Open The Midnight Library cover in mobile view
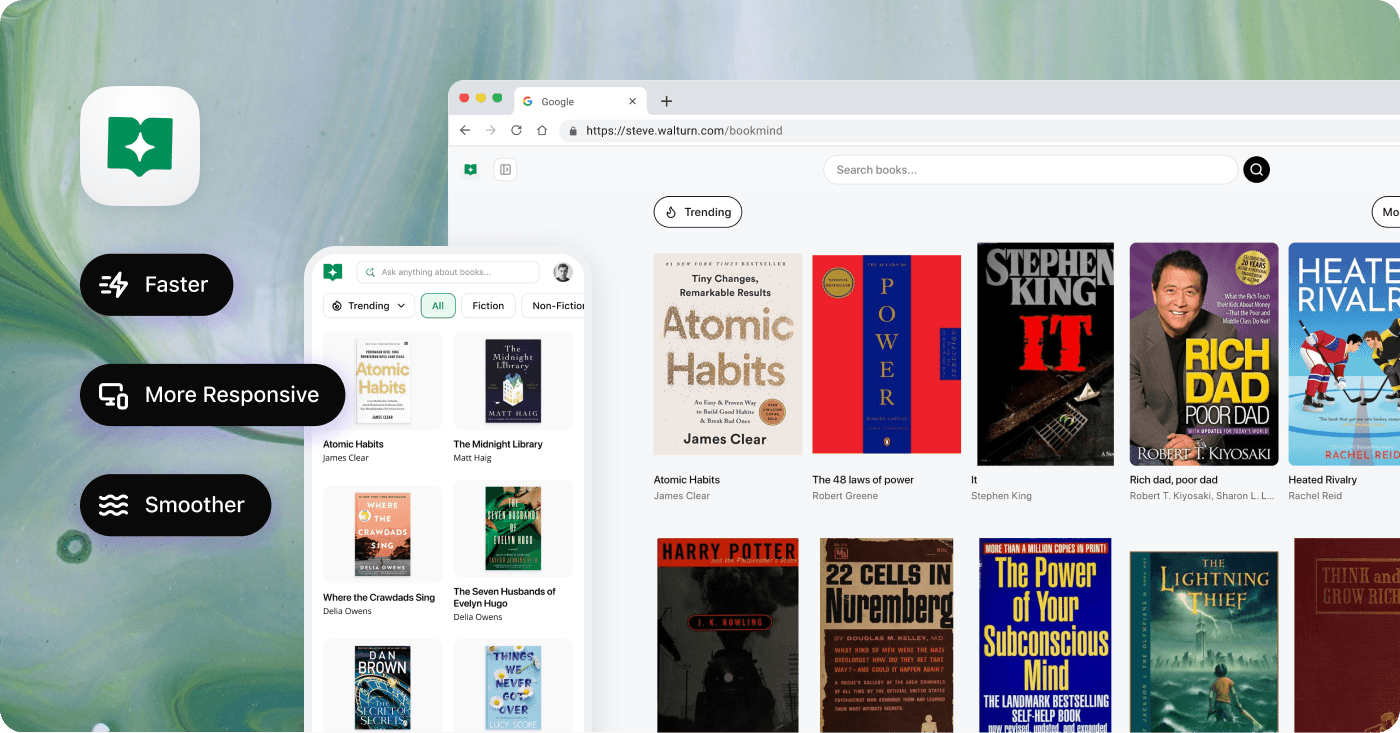1400x733 pixels. point(513,381)
